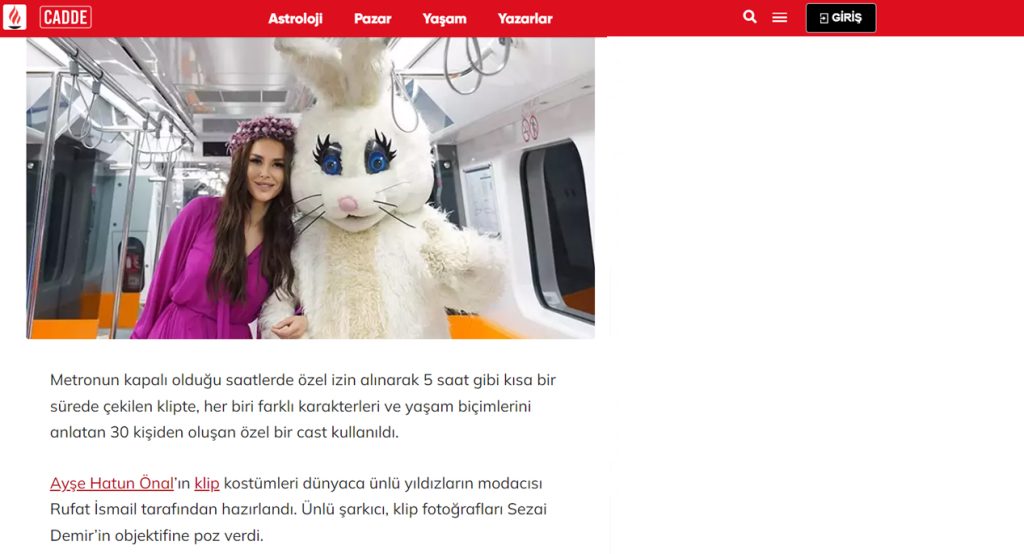
Task: Click the CADDE logo
Action: (x=65, y=17)
